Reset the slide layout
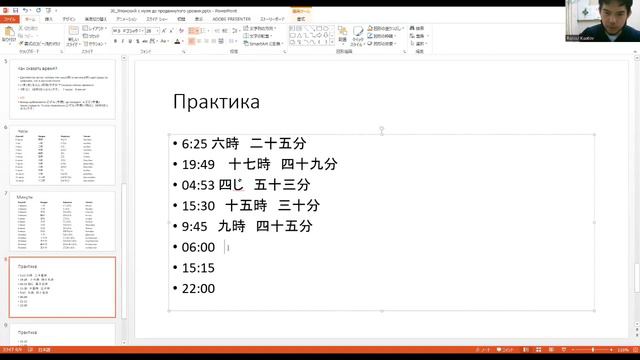 91,36
